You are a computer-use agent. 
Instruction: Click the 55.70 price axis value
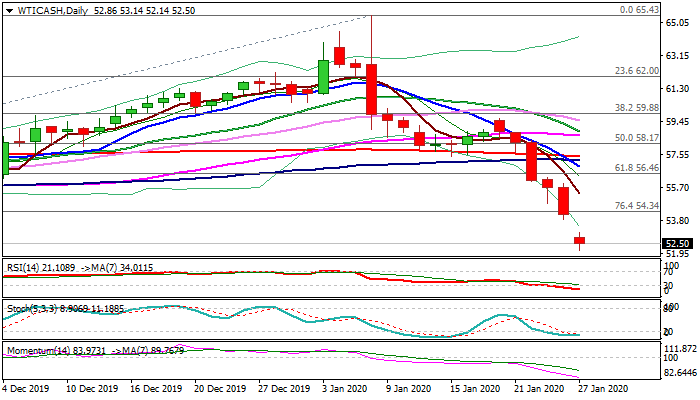(677, 188)
